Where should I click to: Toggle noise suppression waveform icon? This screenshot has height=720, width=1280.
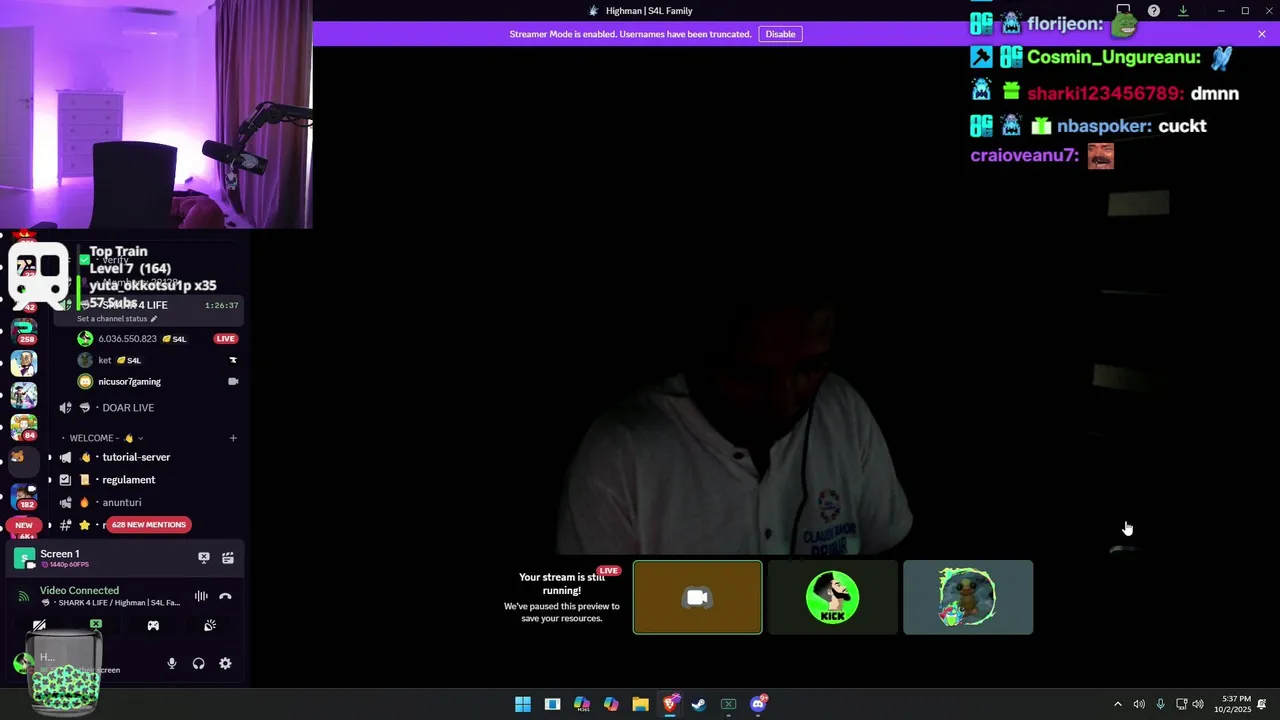click(x=201, y=596)
